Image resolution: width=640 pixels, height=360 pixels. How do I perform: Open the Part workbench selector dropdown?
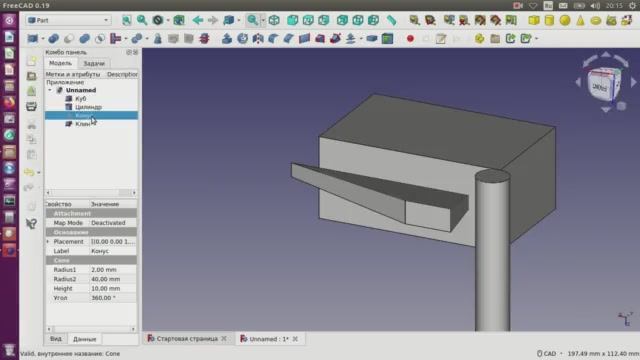68,20
